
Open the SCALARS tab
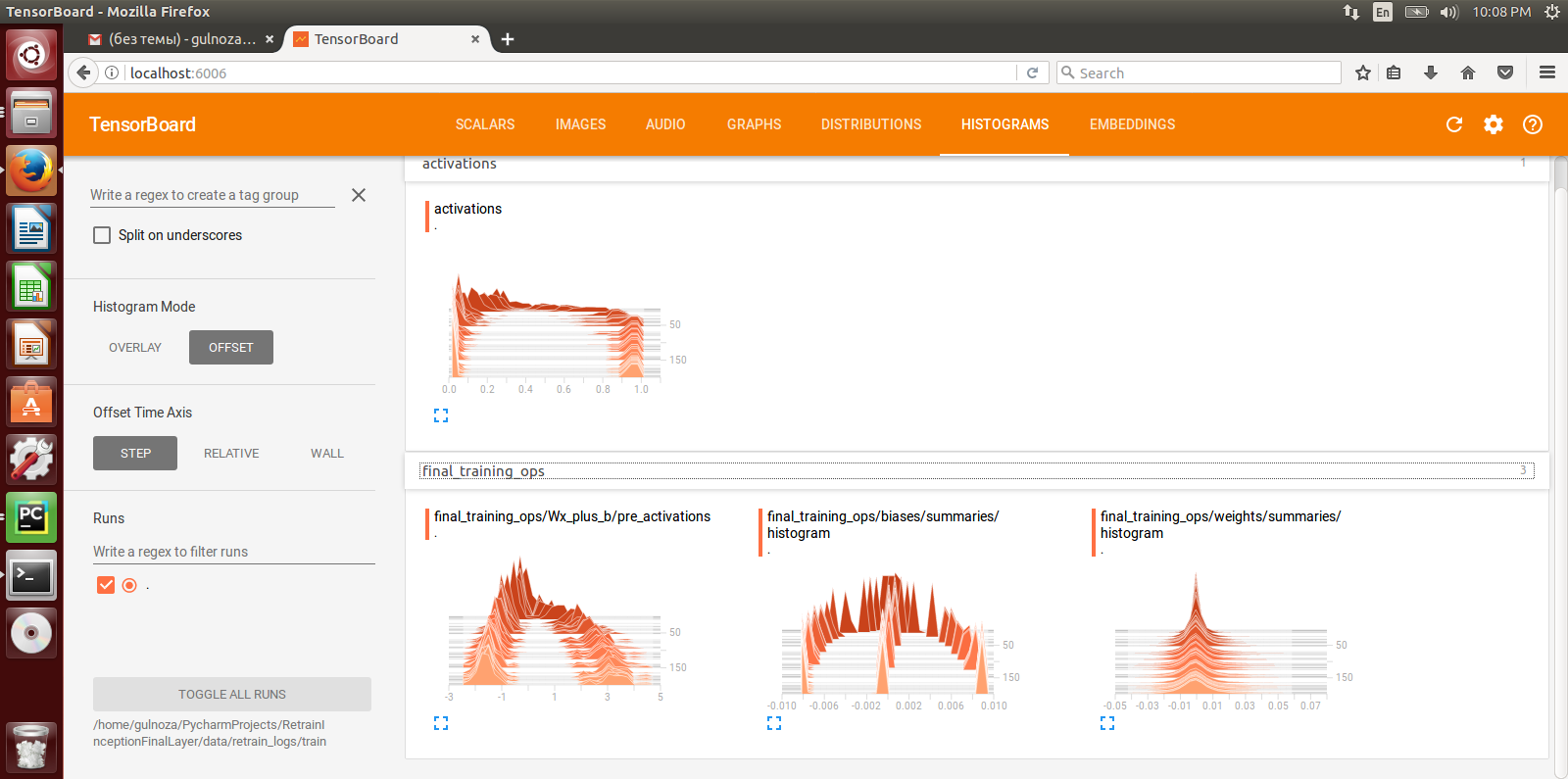pyautogui.click(x=485, y=124)
